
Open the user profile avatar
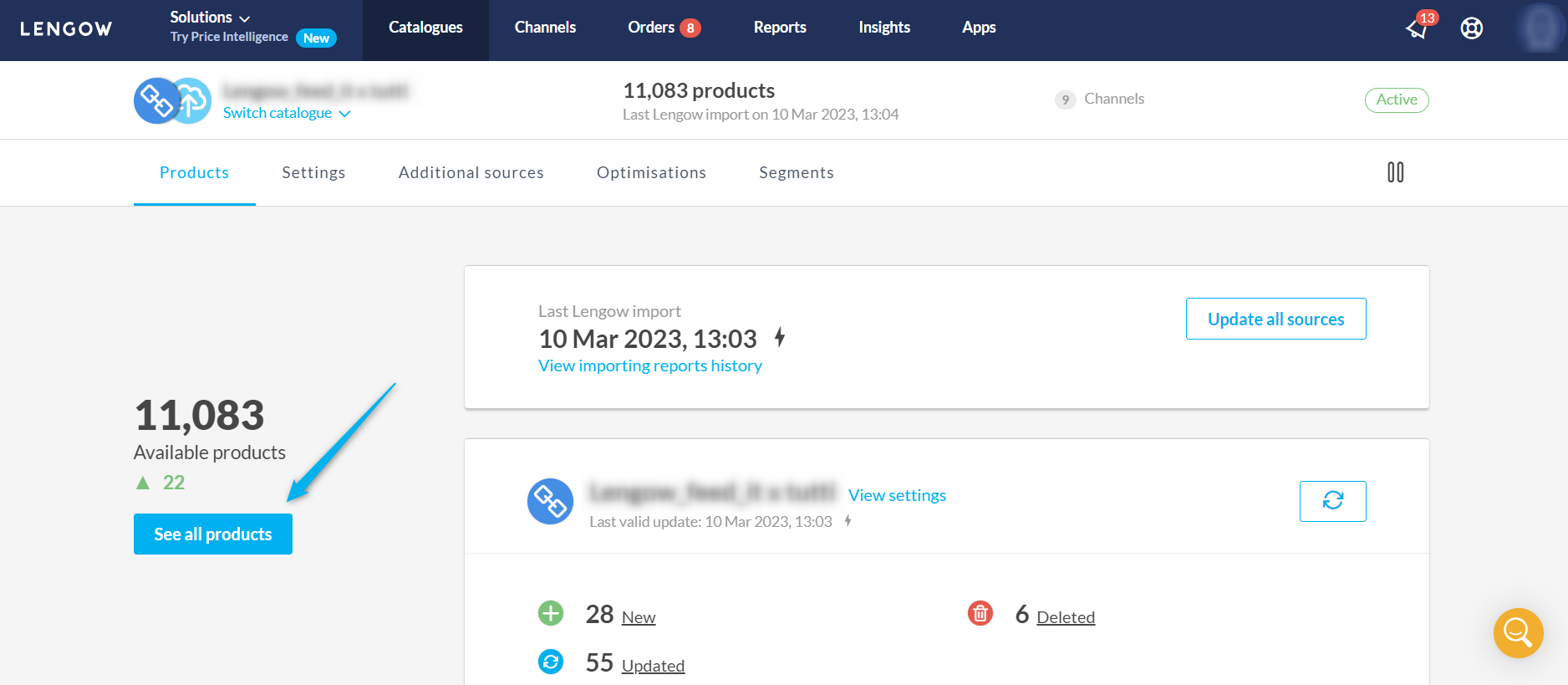coord(1540,28)
